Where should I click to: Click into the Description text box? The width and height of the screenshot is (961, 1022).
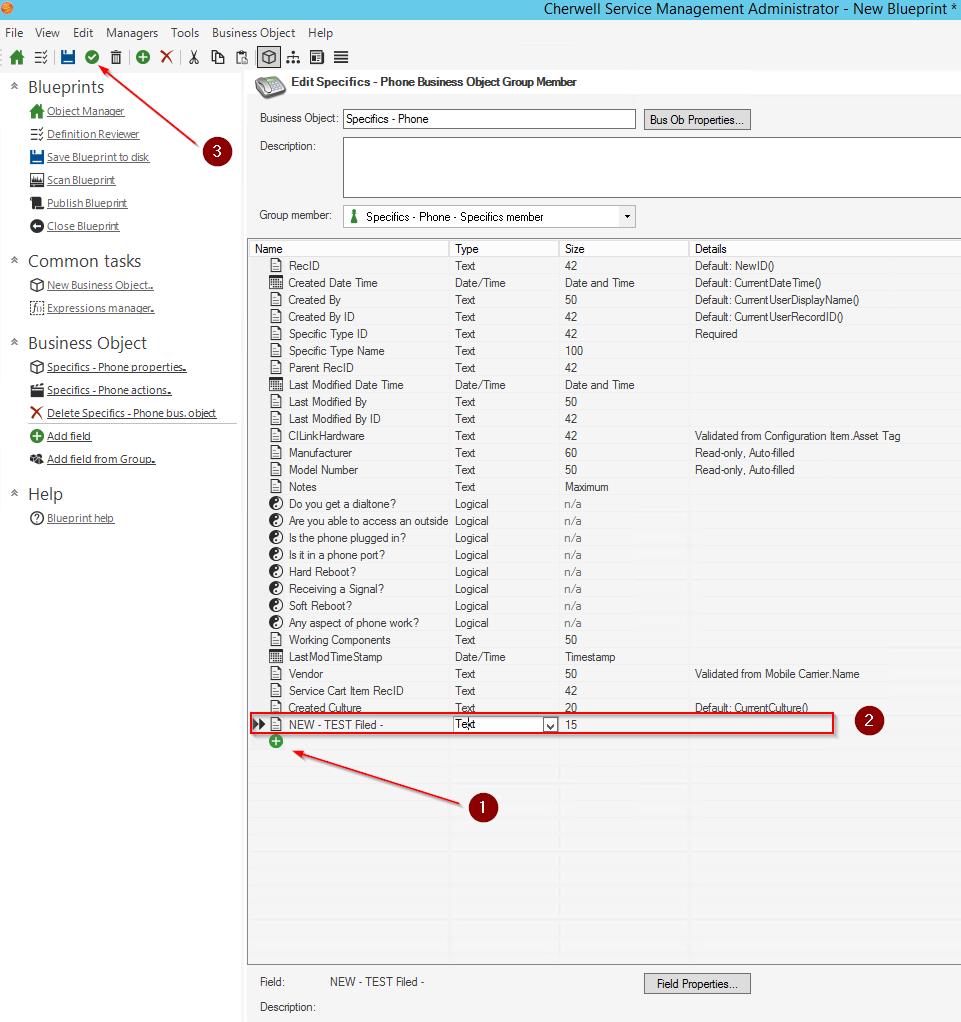[x=650, y=167]
